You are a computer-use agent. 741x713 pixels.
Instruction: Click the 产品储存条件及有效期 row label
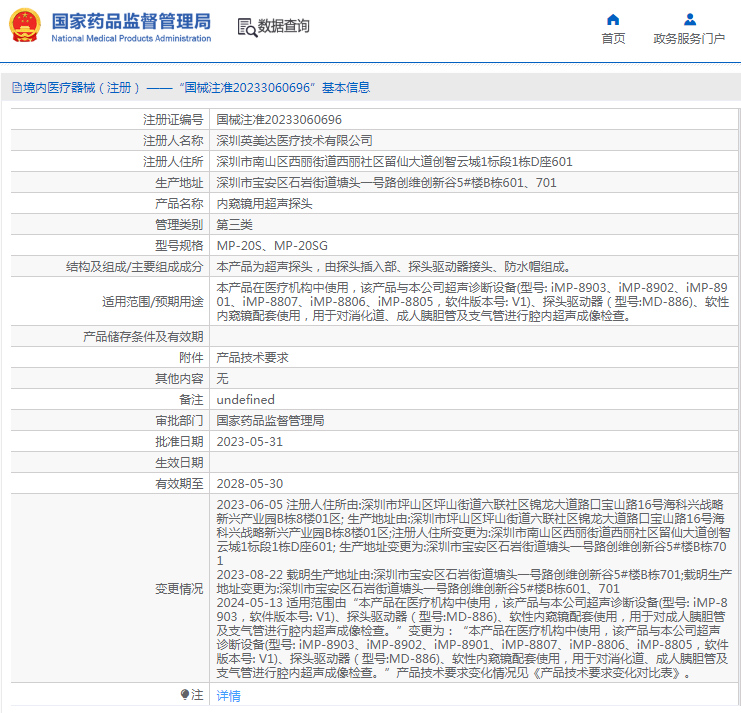tap(143, 336)
